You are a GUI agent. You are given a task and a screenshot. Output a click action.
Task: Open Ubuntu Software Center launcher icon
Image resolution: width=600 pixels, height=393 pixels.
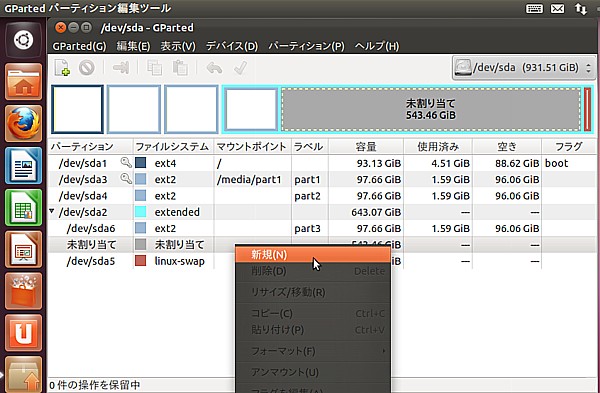tap(24, 291)
